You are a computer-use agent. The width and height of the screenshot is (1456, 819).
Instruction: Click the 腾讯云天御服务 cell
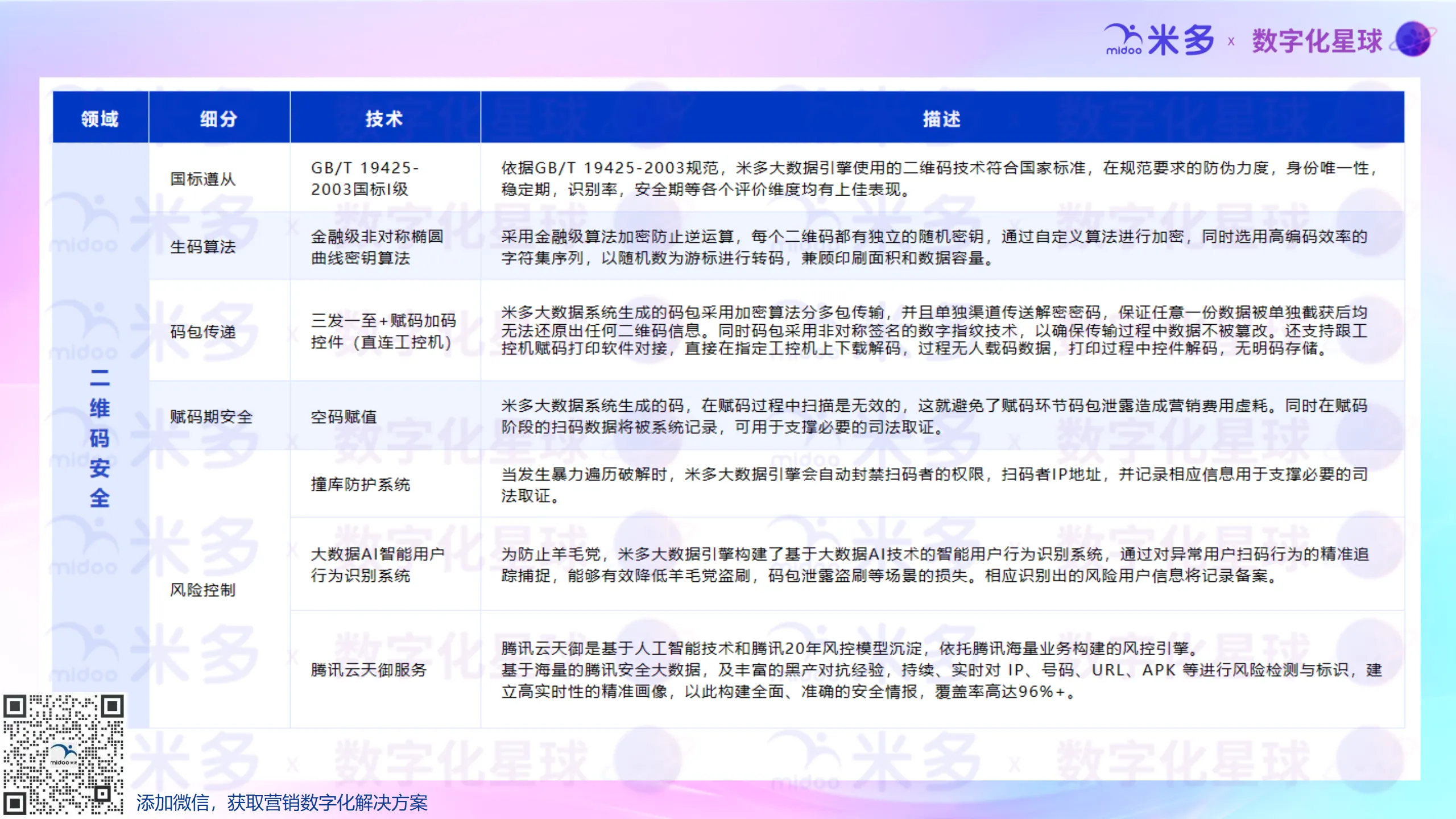click(x=385, y=669)
